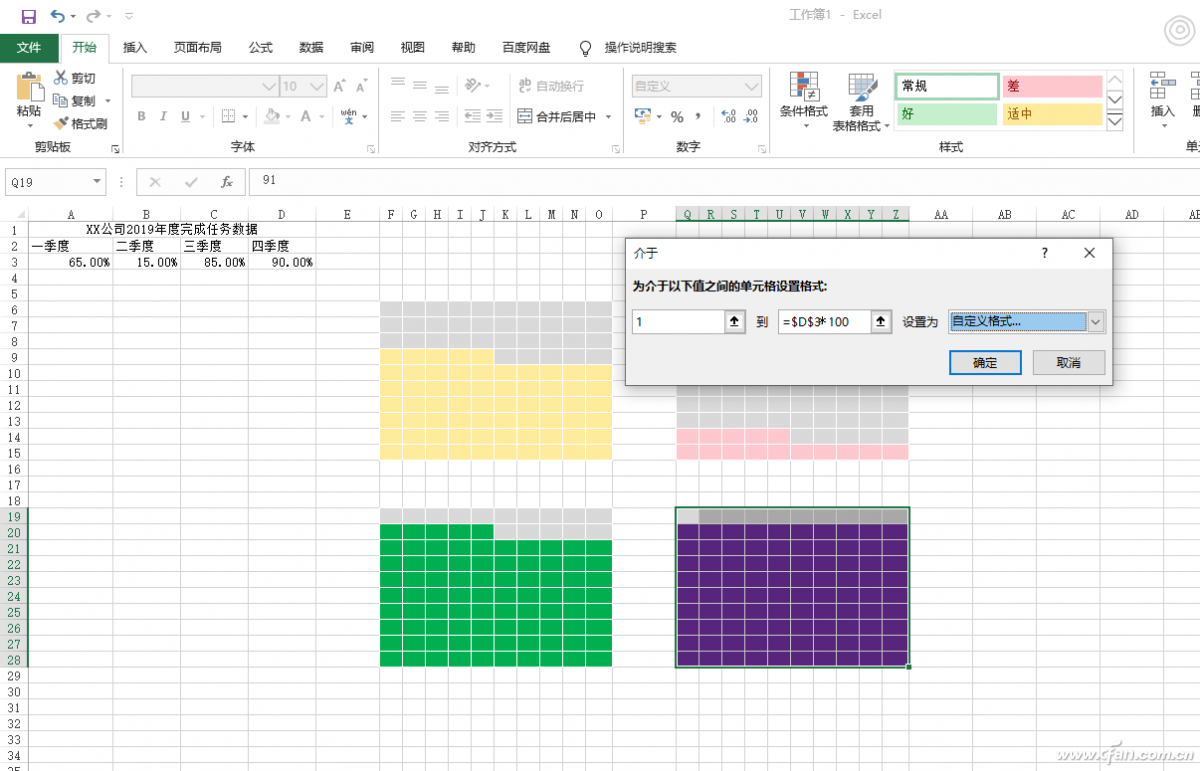Switch to the Page Layout (页面布局) tab
This screenshot has height=771, width=1200.
pos(198,47)
